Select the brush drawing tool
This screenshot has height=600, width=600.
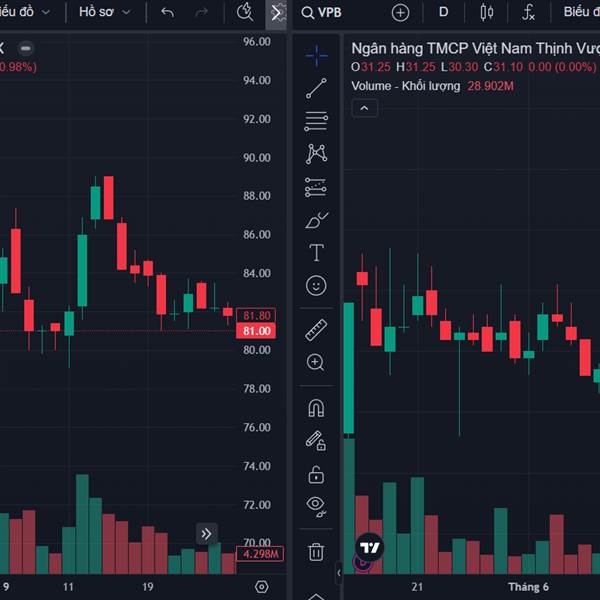coord(316,220)
